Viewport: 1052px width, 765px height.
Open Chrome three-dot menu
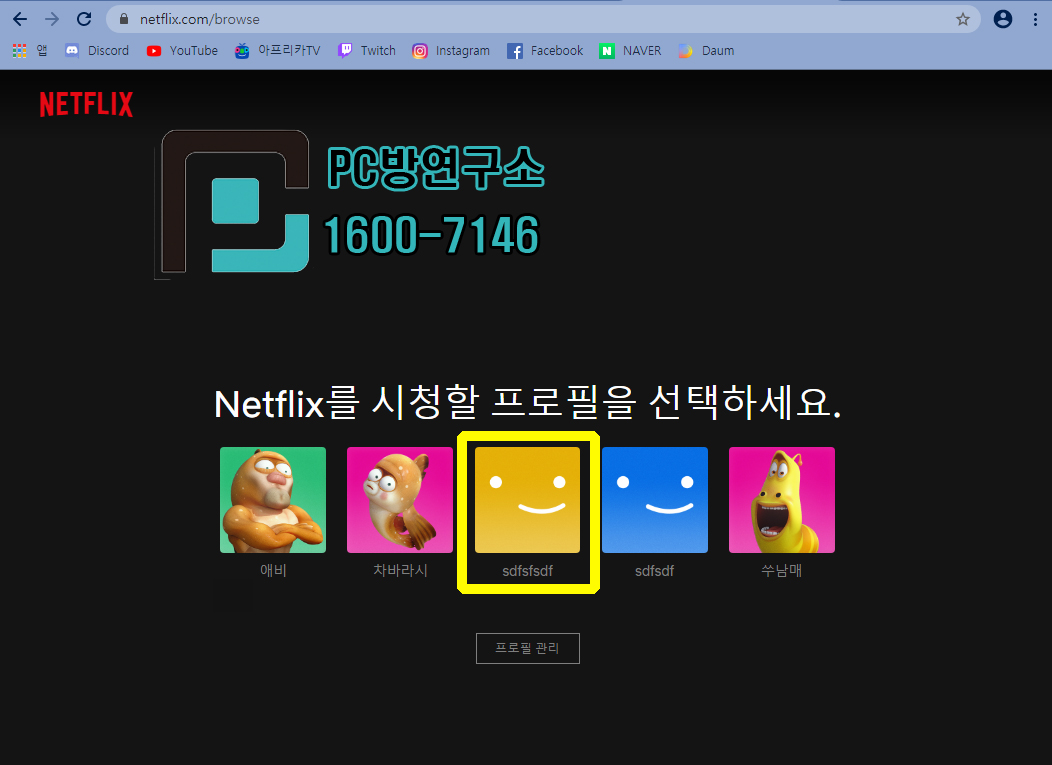(1035, 19)
